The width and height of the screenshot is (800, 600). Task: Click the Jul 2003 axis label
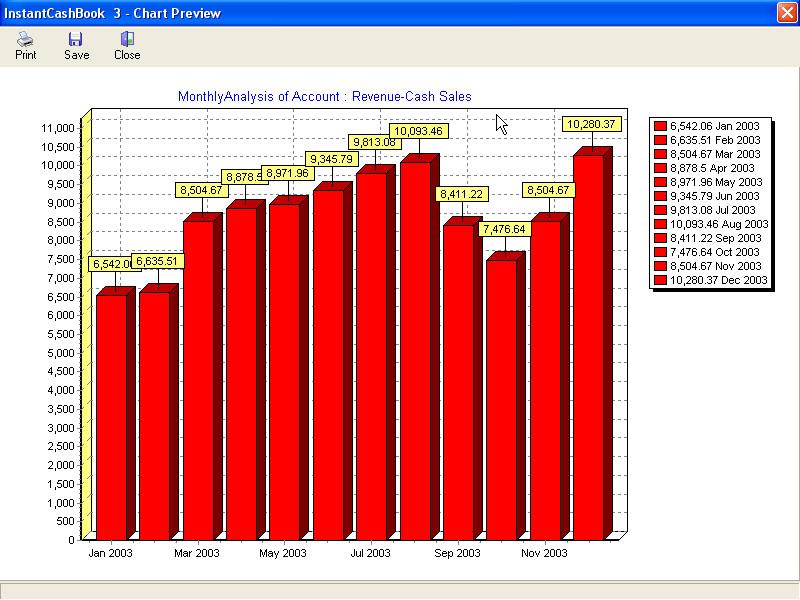click(370, 553)
